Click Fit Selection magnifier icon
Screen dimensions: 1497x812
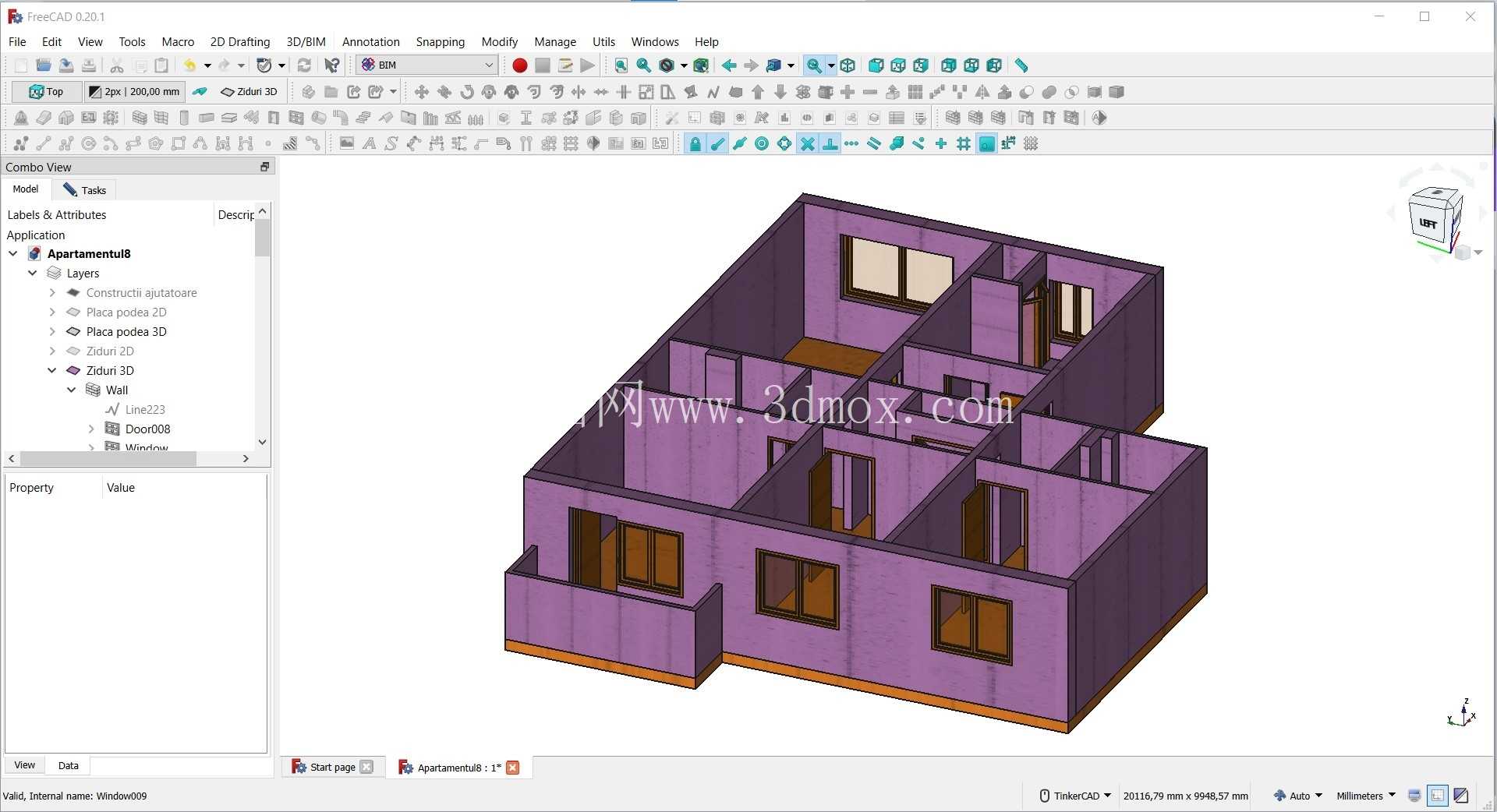click(x=643, y=65)
